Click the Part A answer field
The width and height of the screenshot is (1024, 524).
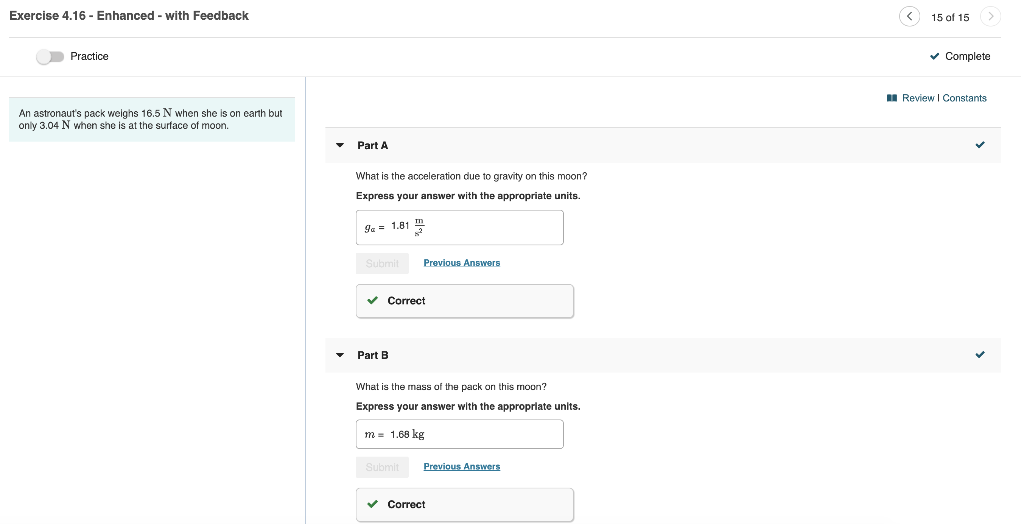(x=460, y=227)
